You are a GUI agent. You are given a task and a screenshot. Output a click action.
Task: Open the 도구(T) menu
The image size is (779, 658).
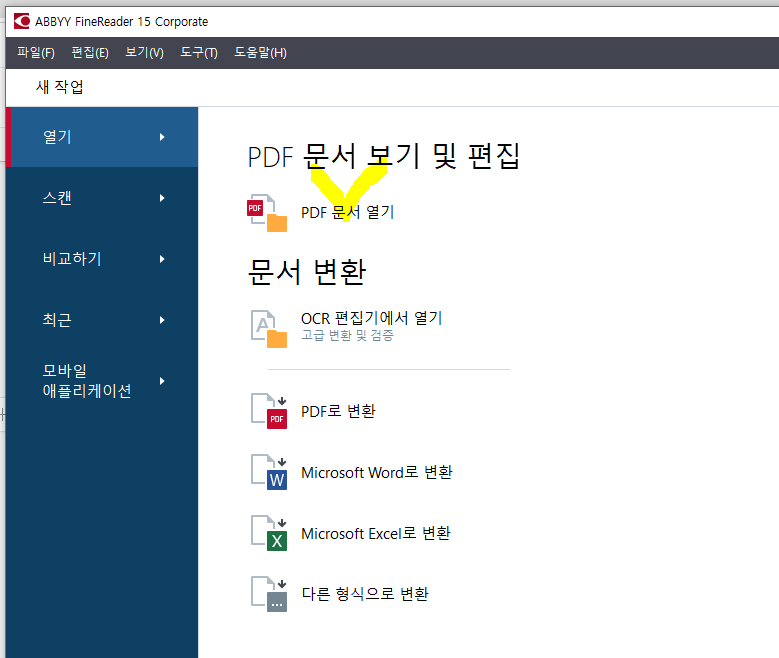(x=199, y=52)
